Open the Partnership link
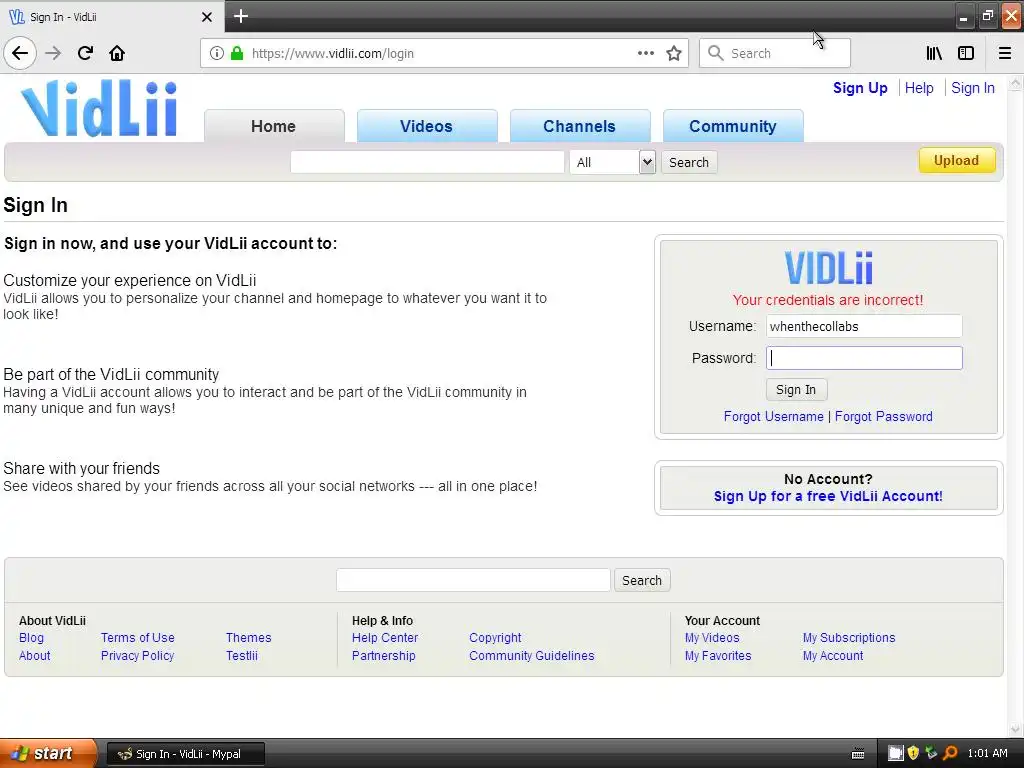Screen dimensions: 1024x768 [383, 656]
